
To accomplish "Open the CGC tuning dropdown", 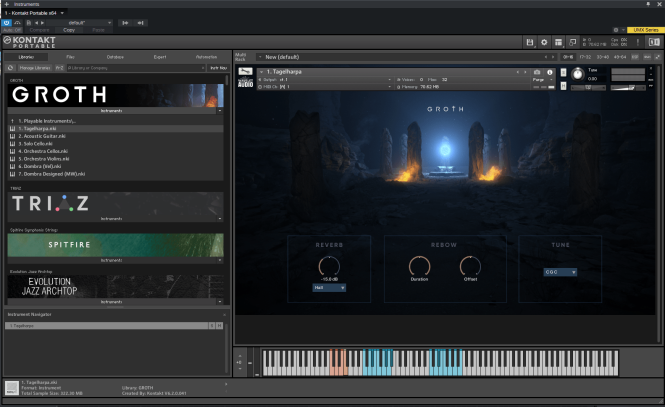I will [x=560, y=272].
